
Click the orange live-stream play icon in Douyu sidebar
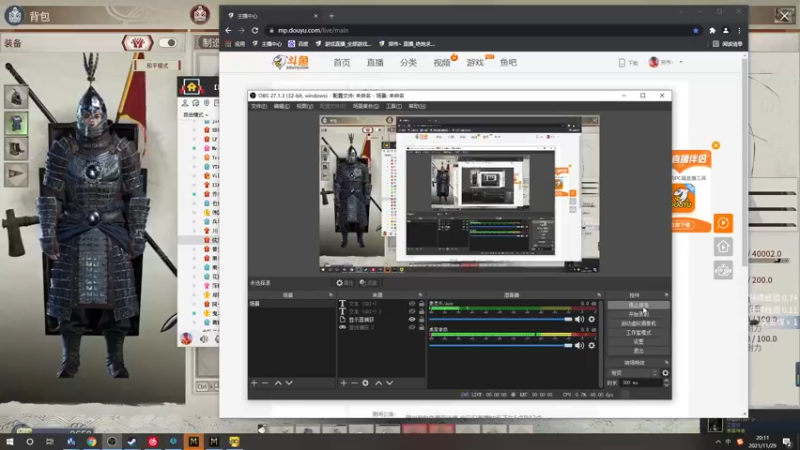pos(723,223)
